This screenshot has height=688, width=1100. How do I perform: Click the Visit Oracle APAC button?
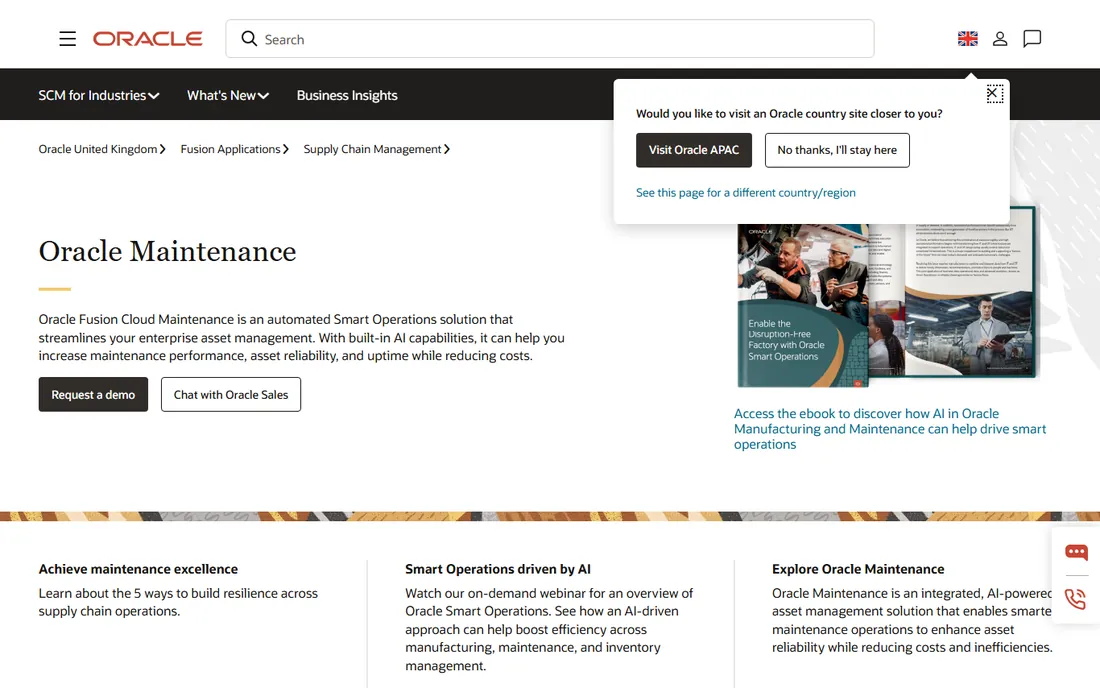694,150
